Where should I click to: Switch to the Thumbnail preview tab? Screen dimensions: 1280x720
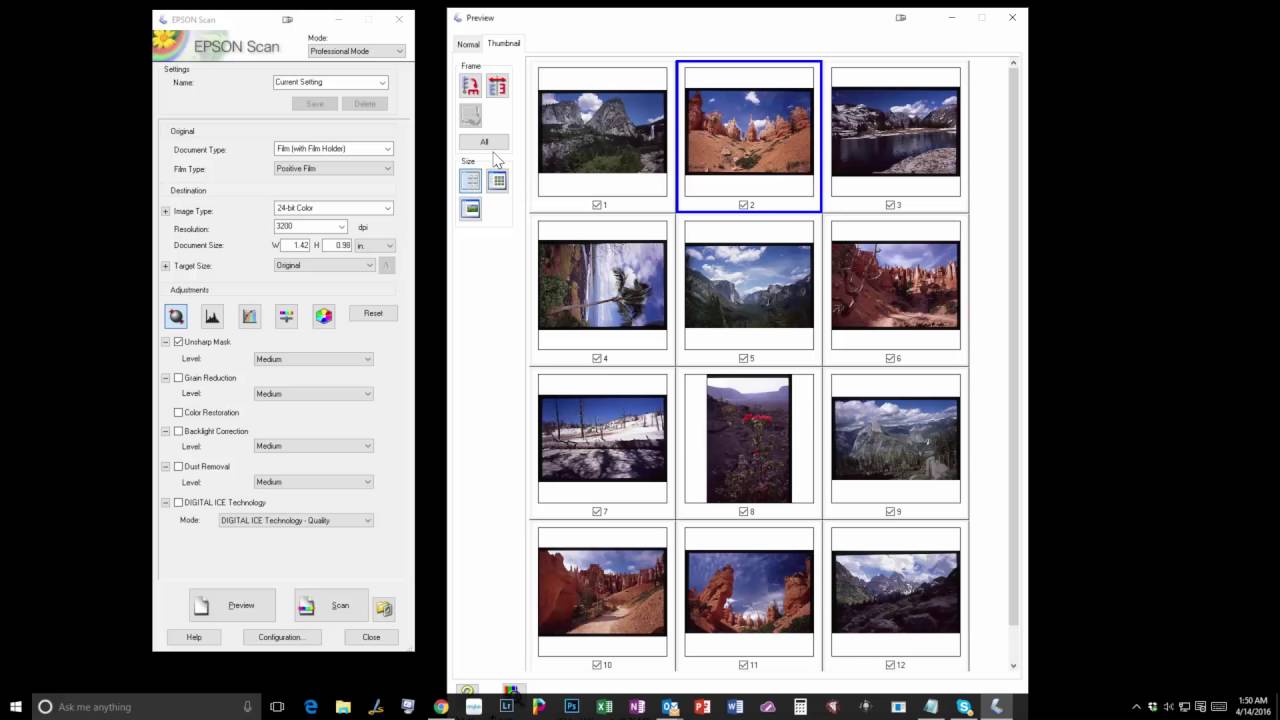click(x=504, y=43)
